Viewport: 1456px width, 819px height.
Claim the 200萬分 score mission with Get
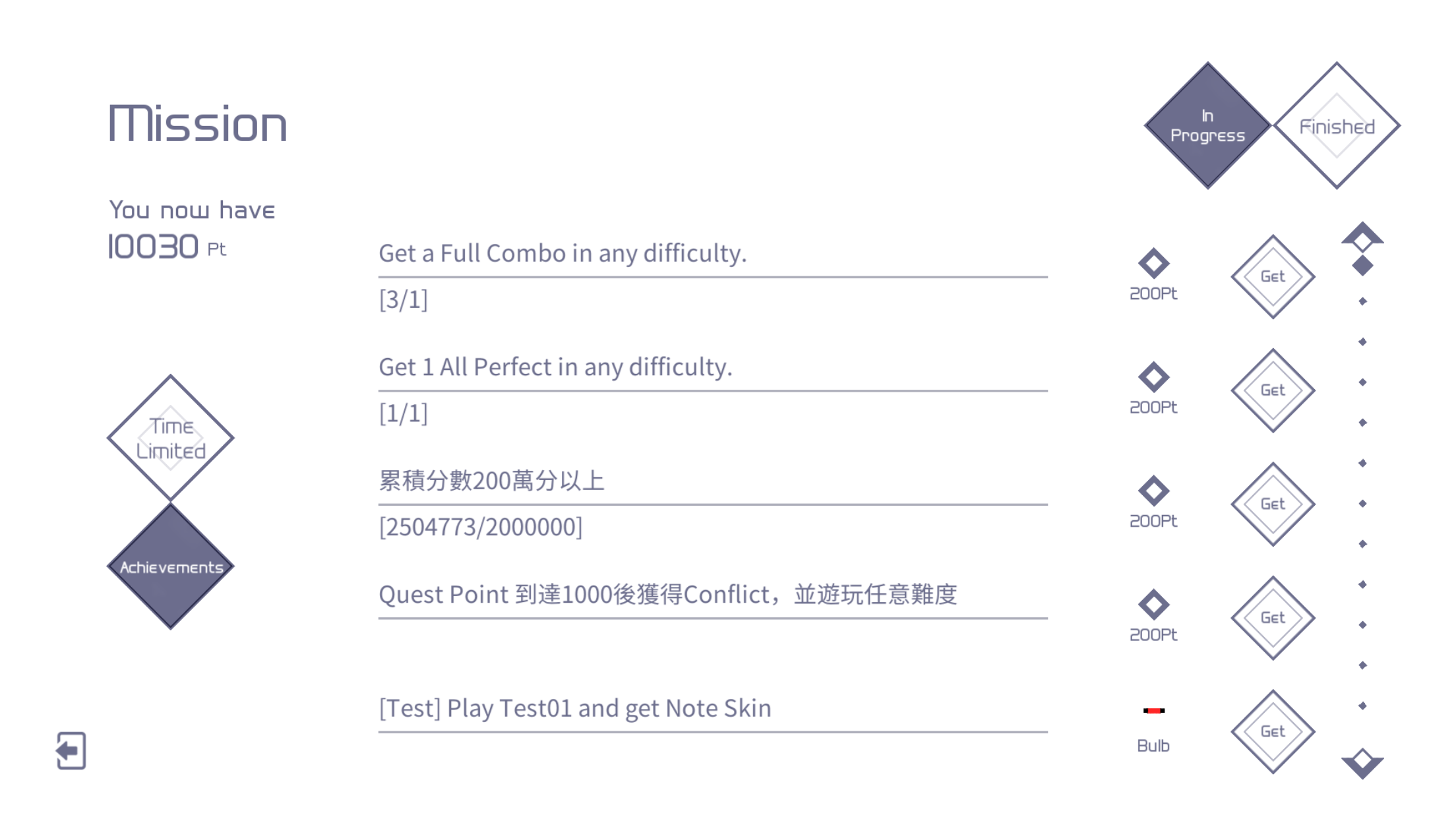point(1273,504)
